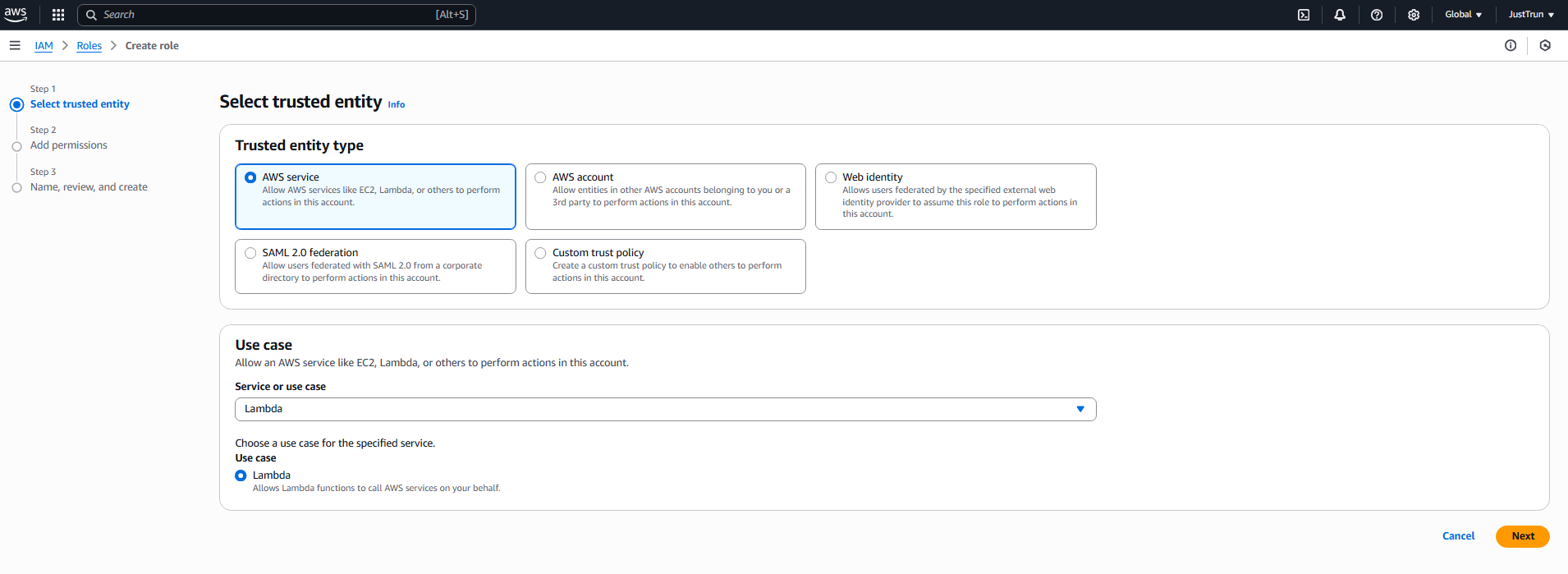
Task: Go to the IAM breadcrumb link
Action: [44, 46]
